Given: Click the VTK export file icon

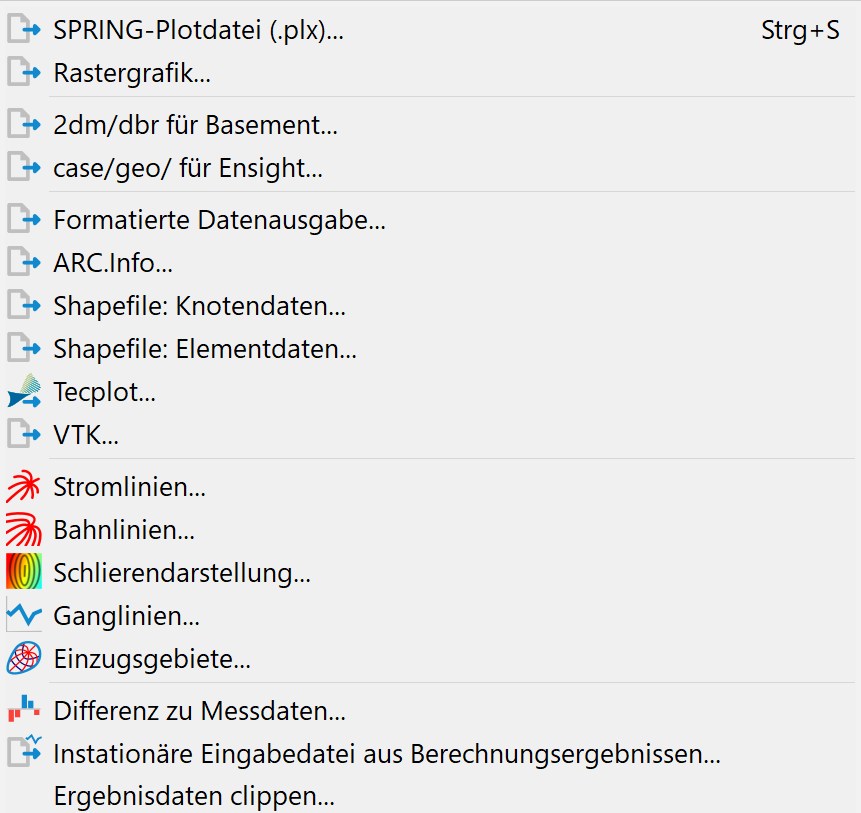Looking at the screenshot, I should 24,434.
